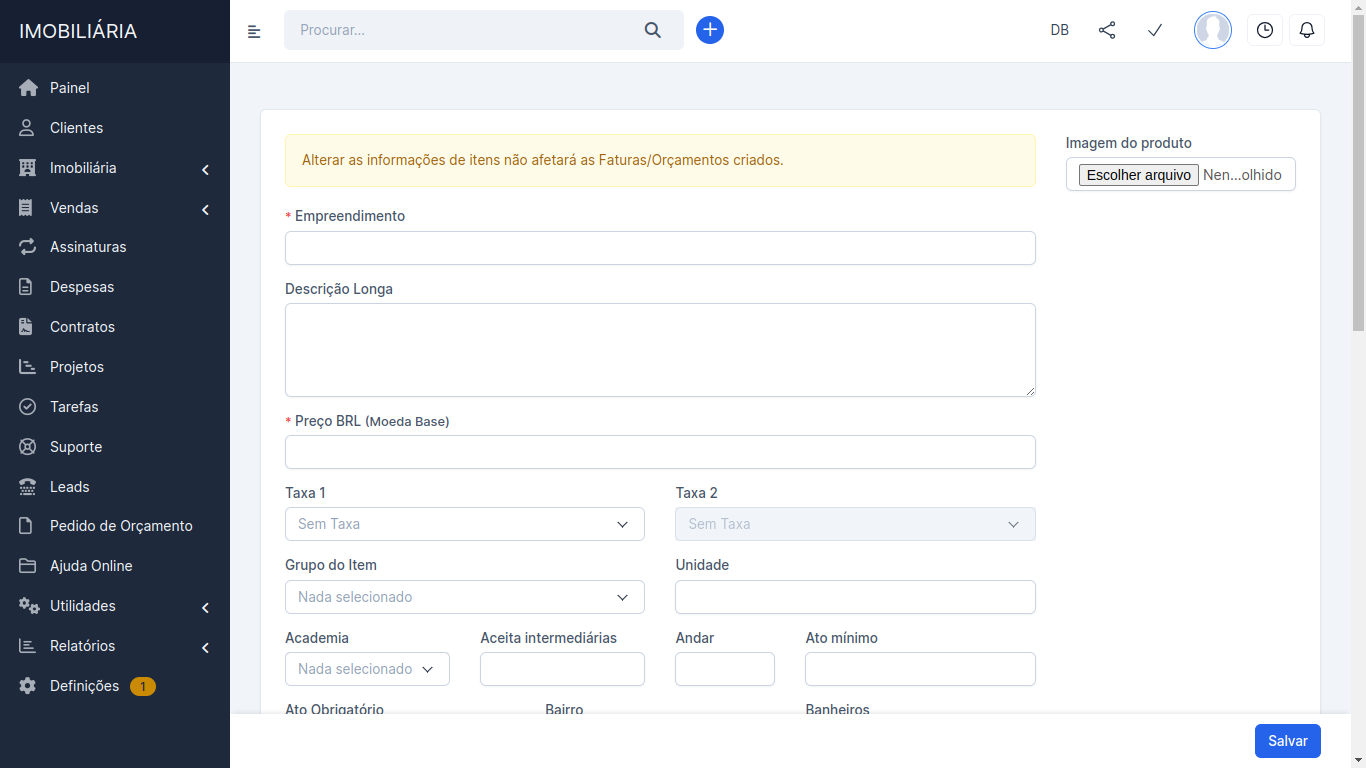Open the share icon in top bar
The width and height of the screenshot is (1366, 768).
1107,30
